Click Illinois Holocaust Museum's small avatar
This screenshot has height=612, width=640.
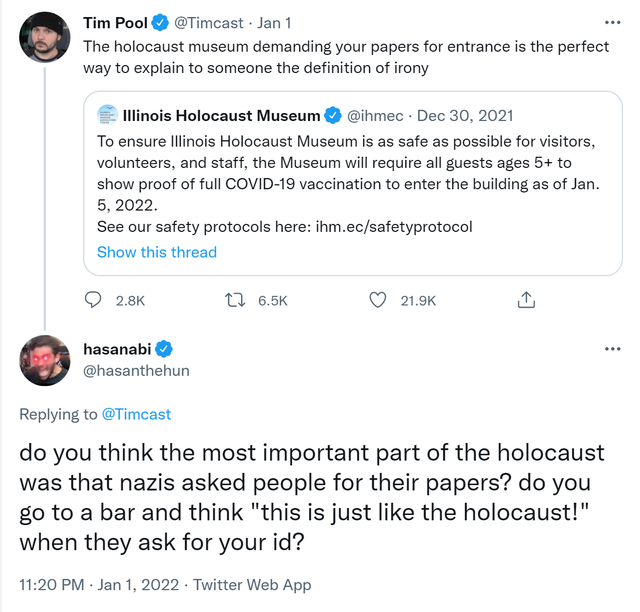[107, 115]
